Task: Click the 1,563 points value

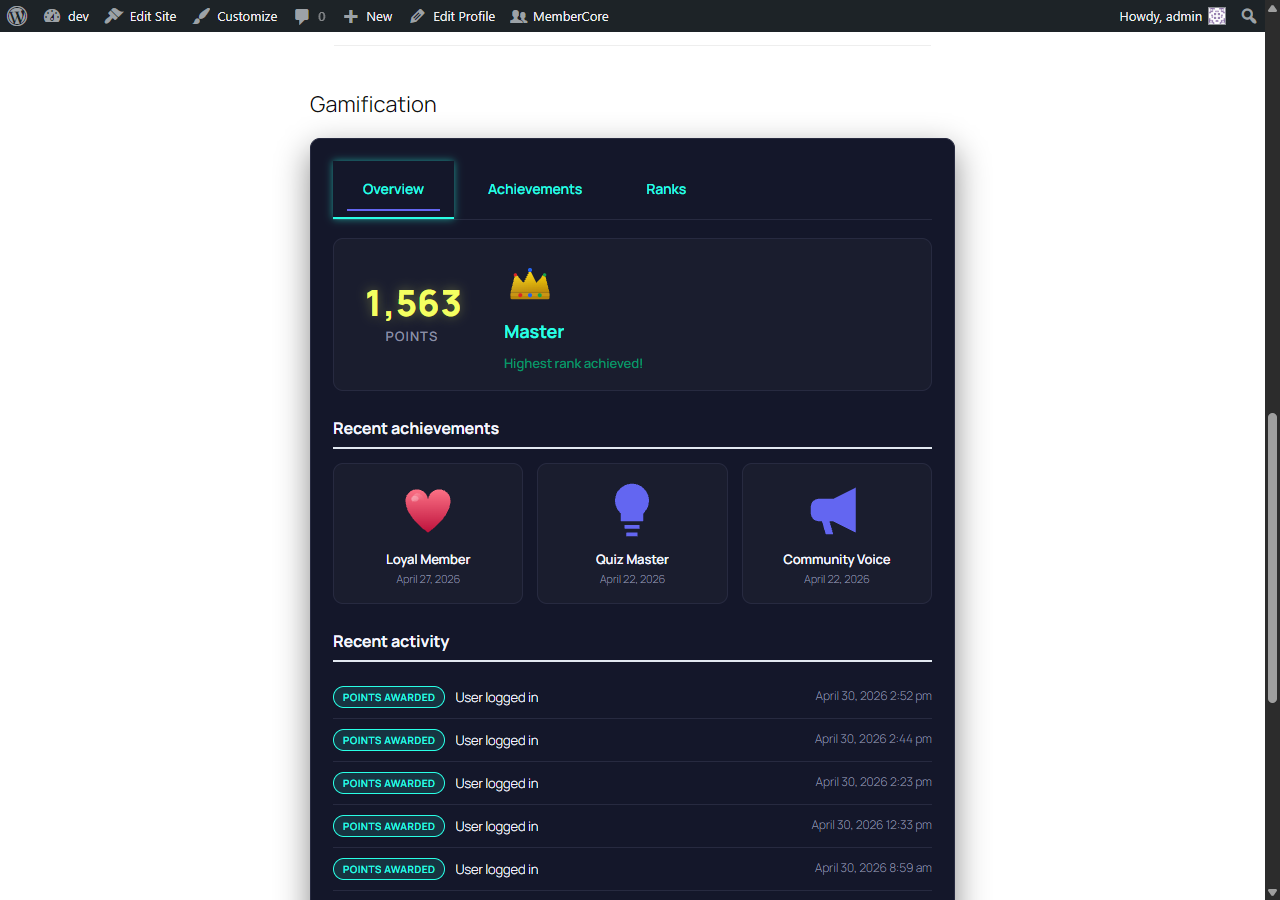Action: (413, 303)
